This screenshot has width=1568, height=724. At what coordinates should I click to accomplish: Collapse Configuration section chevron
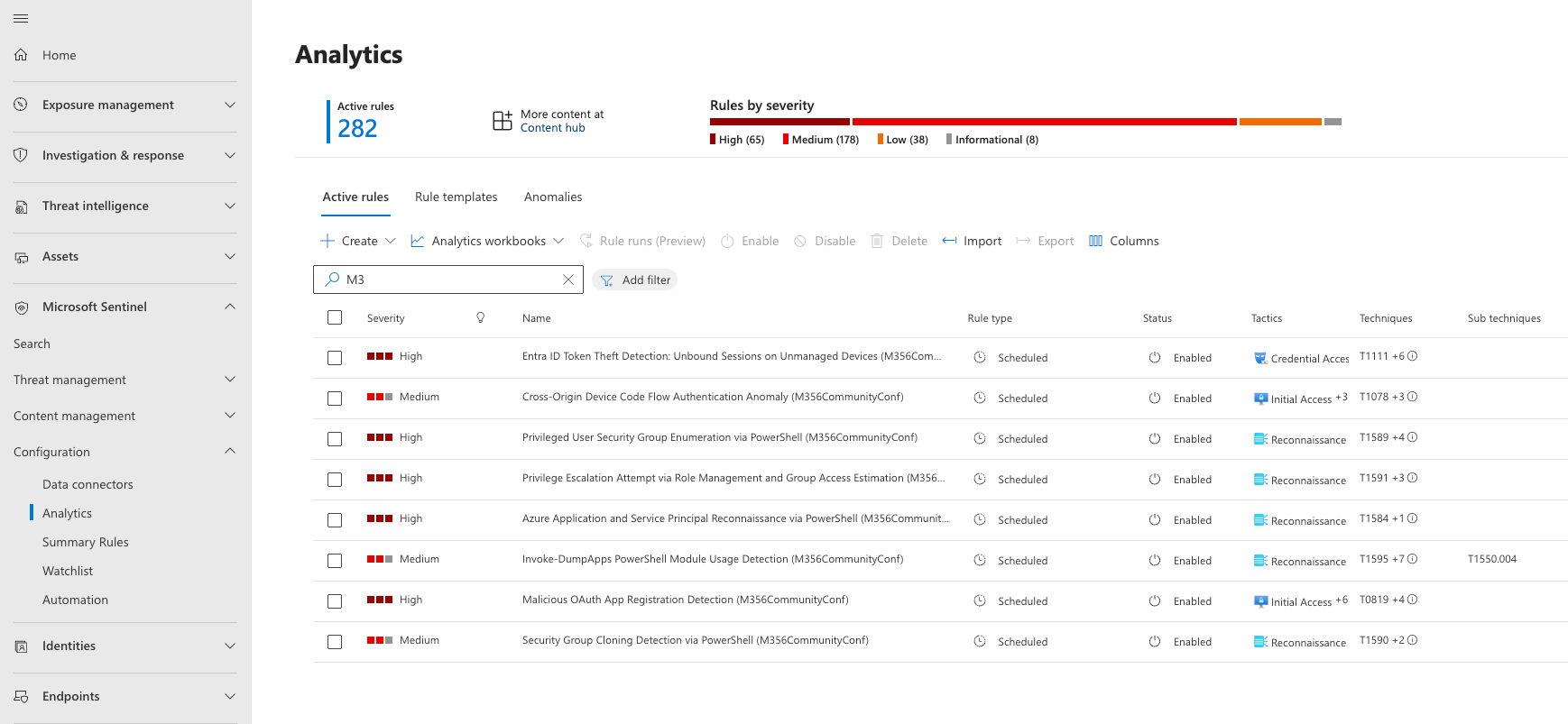tap(230, 451)
